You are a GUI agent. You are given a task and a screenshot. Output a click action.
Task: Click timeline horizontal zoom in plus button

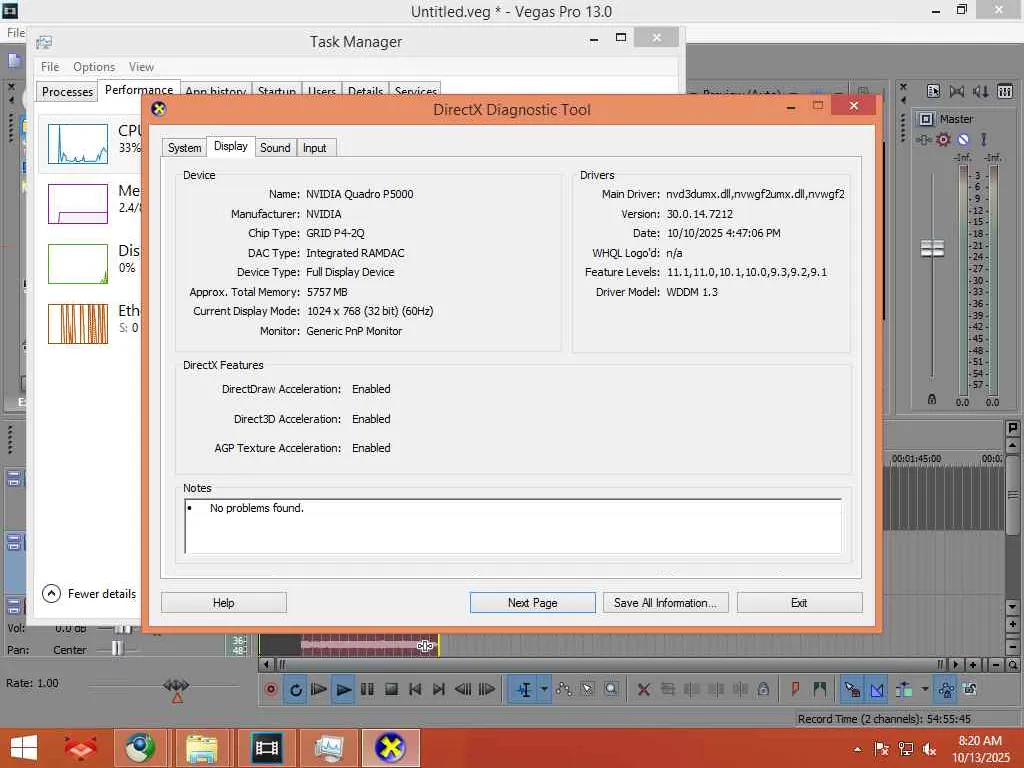[973, 665]
